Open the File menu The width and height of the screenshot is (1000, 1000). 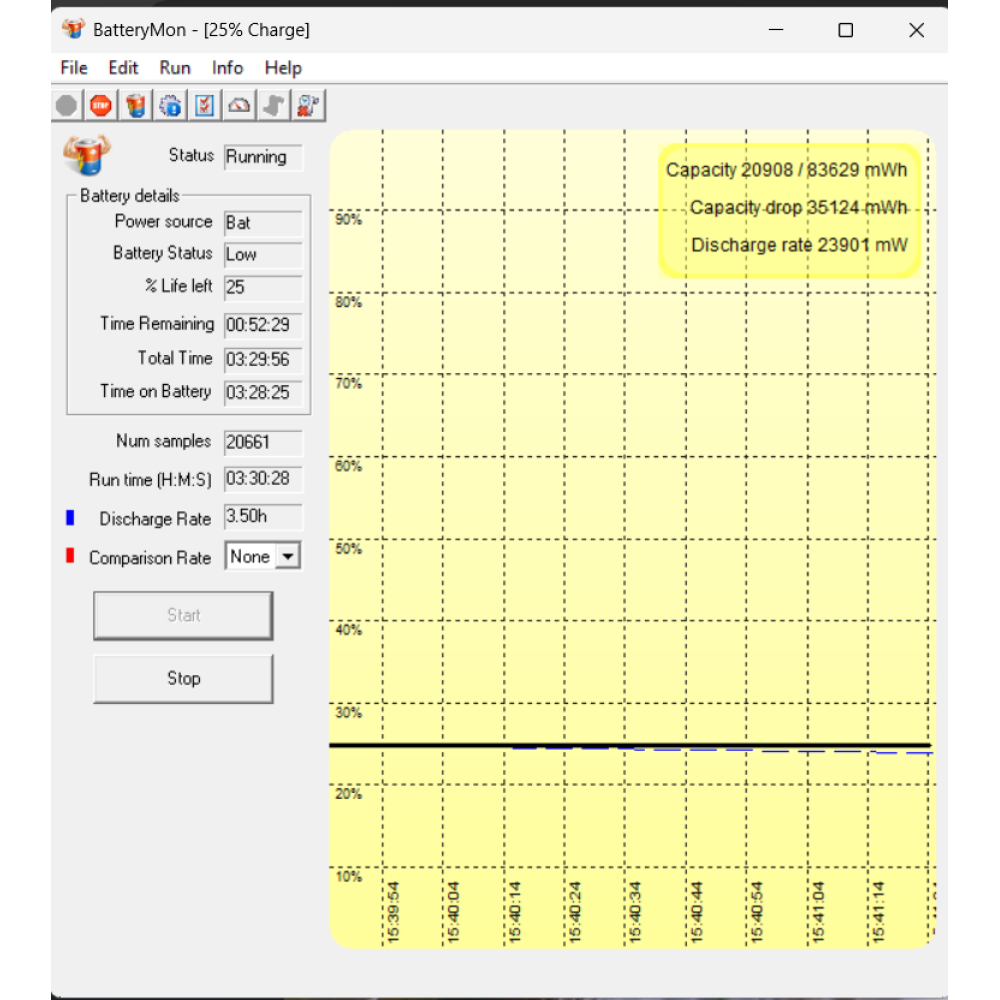tap(74, 68)
